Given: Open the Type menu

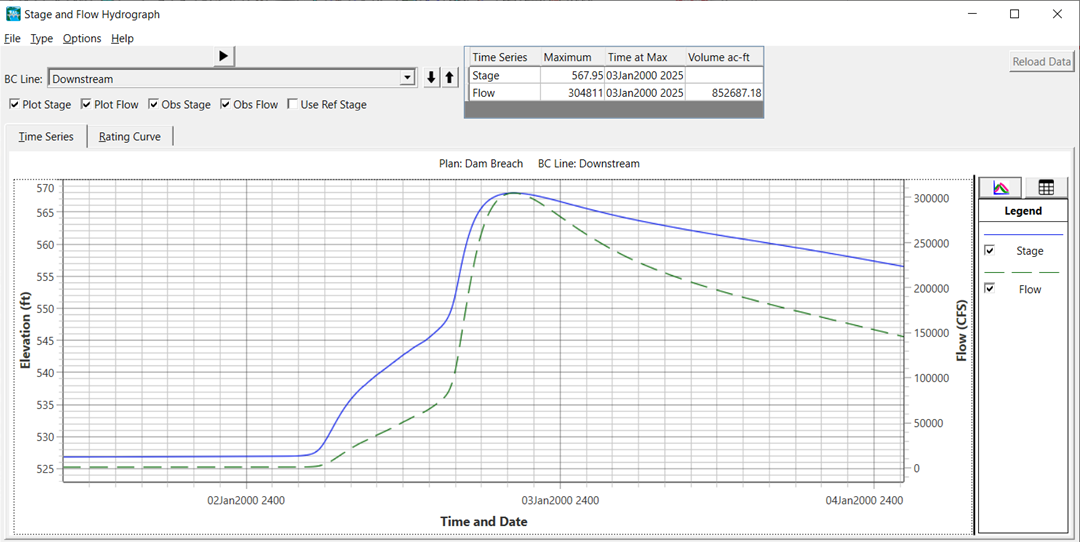Looking at the screenshot, I should (x=41, y=39).
